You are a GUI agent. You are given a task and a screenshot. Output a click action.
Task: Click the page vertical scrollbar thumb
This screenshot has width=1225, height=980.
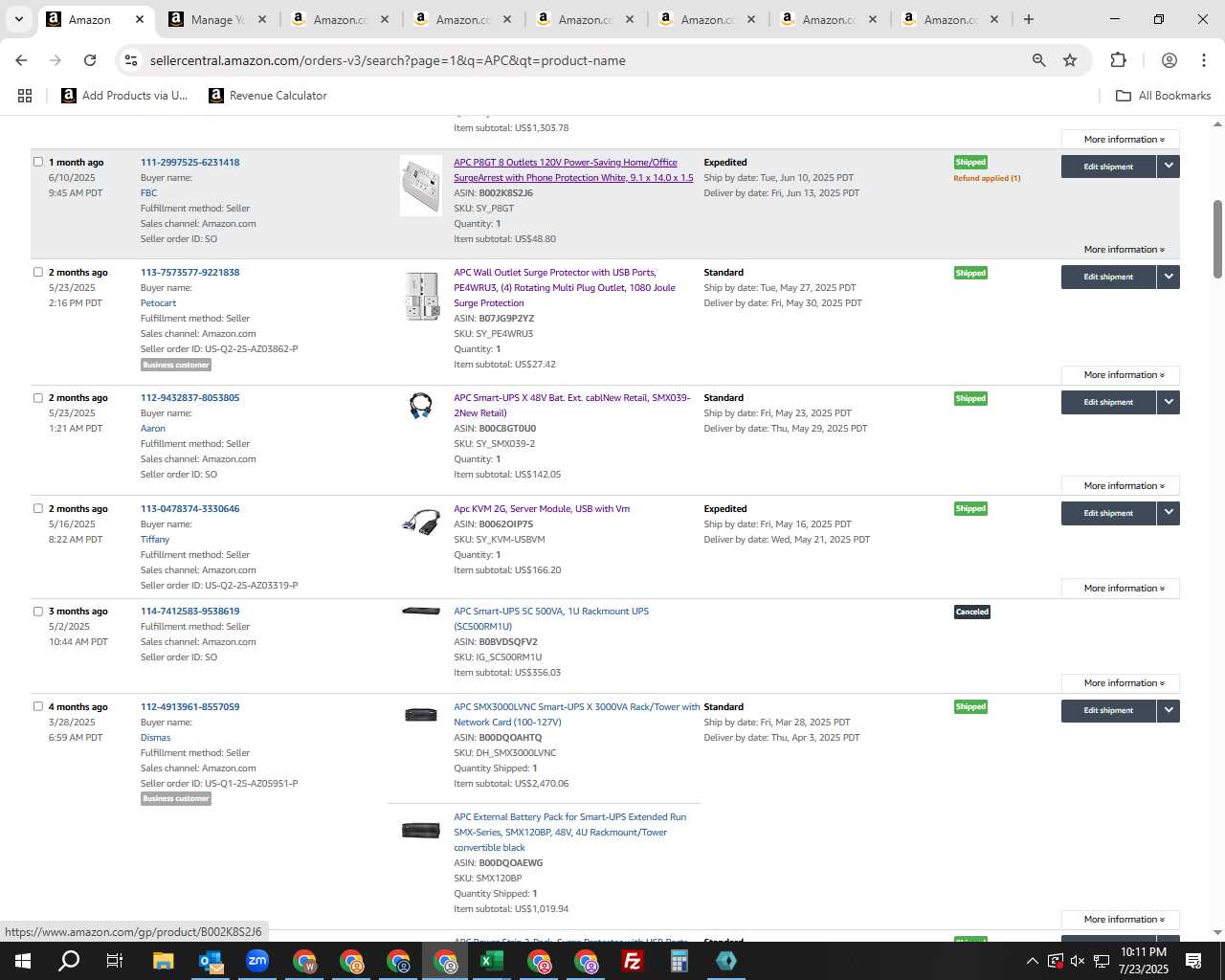pos(1217,239)
